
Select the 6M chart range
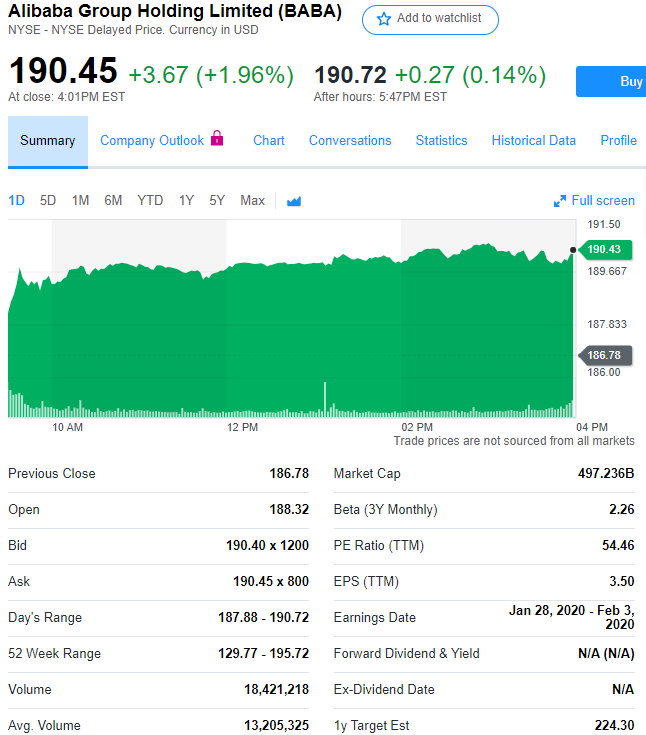(x=113, y=201)
